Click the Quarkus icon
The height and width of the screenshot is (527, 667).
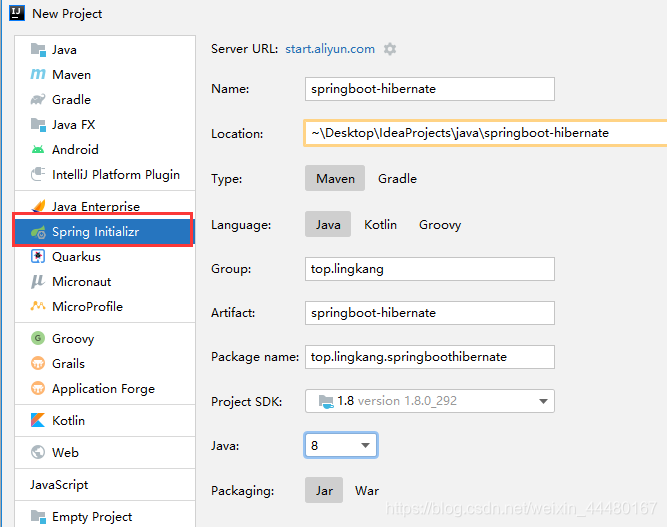pos(38,256)
